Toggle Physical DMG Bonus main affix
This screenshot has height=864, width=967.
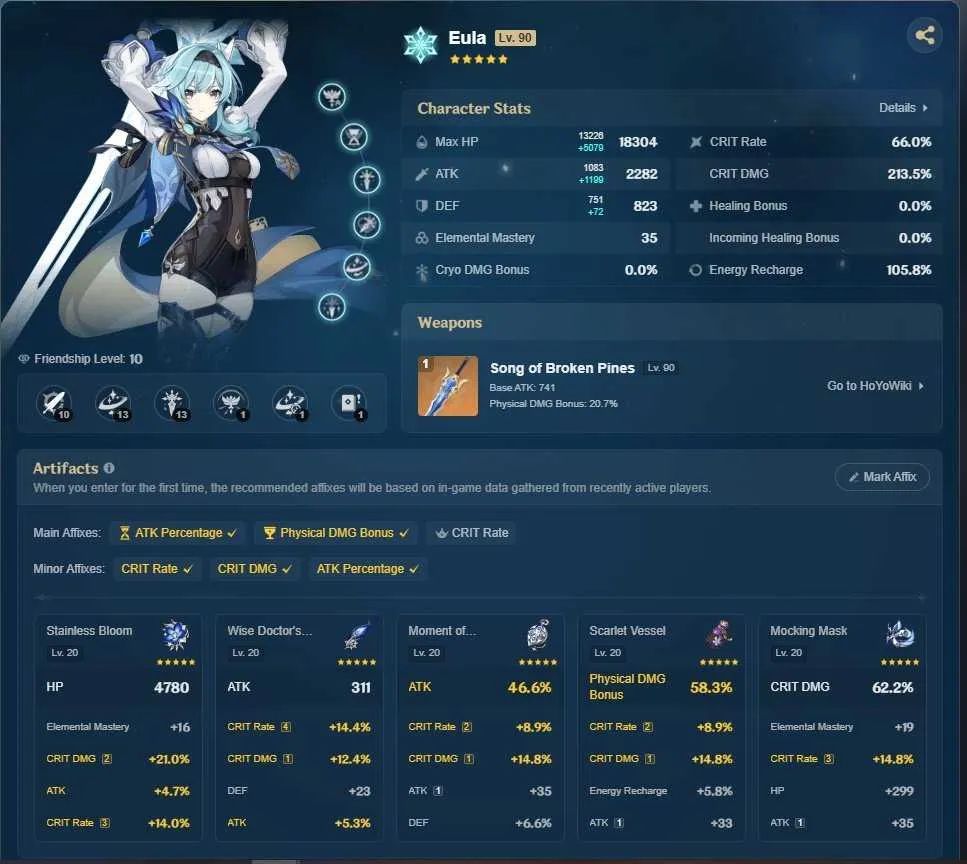pos(335,533)
